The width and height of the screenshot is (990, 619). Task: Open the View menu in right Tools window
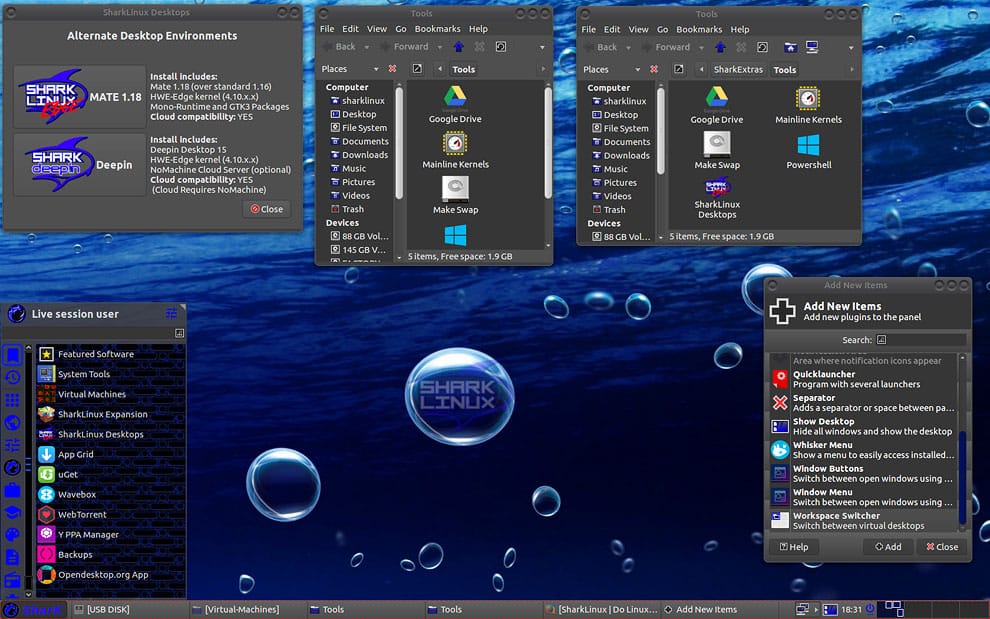point(638,30)
